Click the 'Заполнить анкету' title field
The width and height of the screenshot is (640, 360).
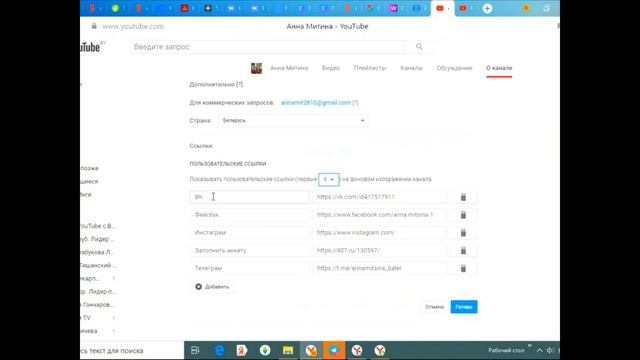tap(249, 251)
